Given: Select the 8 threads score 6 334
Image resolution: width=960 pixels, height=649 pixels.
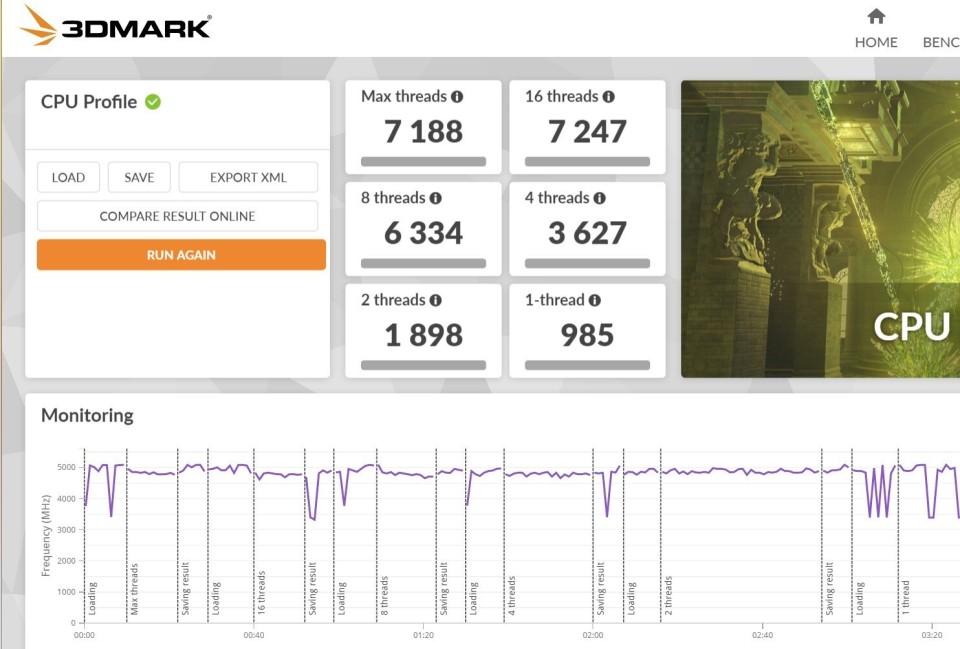Looking at the screenshot, I should 423,233.
